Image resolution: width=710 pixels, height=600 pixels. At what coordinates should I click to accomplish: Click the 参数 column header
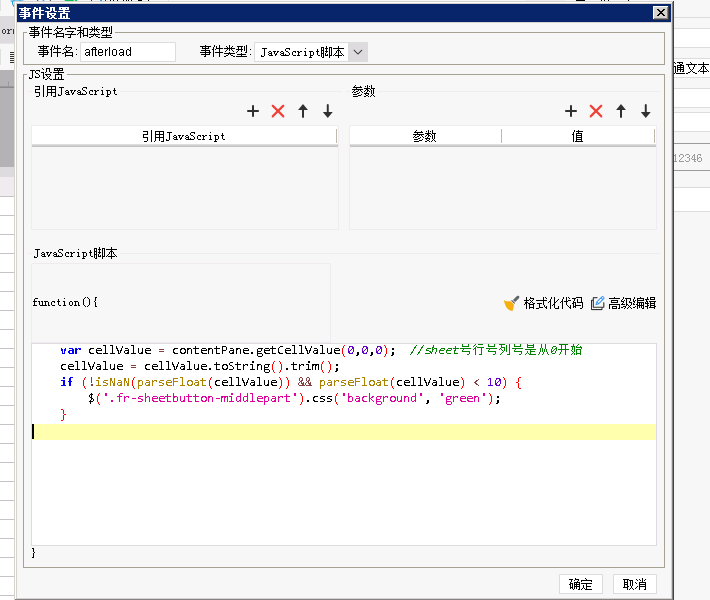(x=424, y=136)
